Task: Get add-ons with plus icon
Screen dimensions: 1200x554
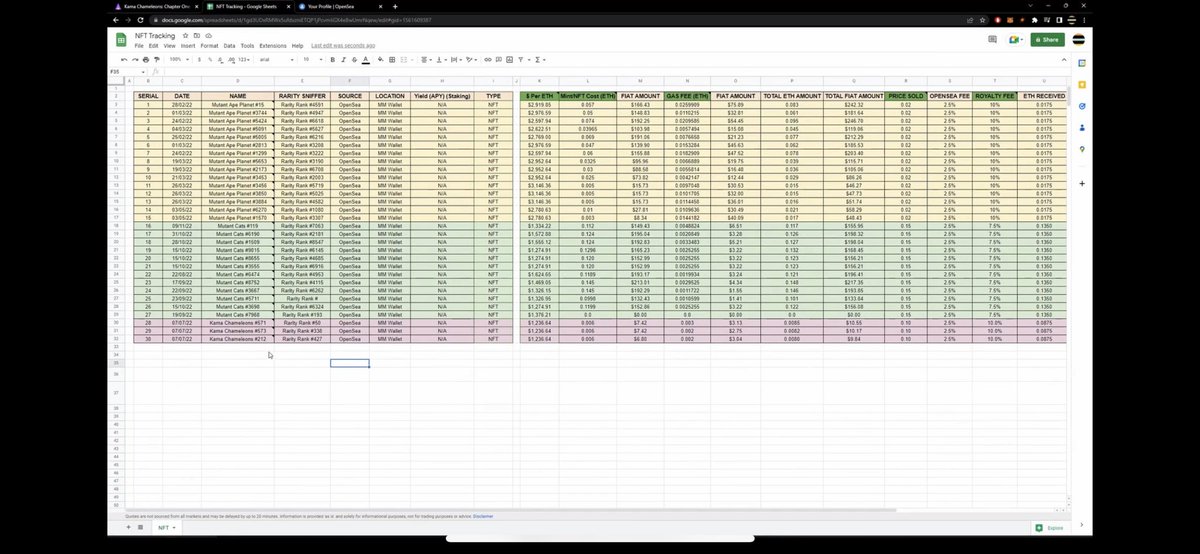Action: 1081,184
